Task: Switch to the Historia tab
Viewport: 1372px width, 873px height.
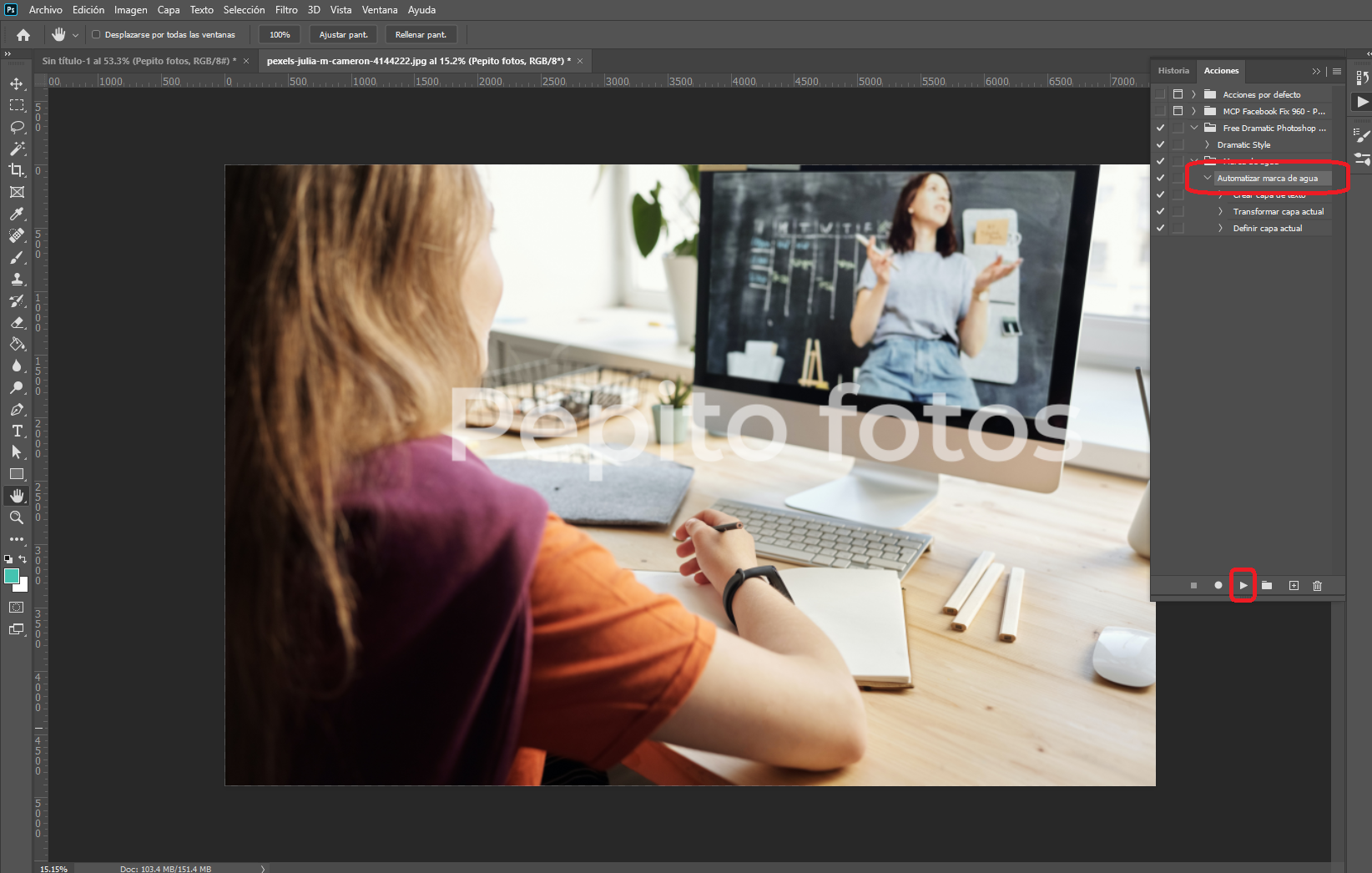Action: 1173,71
